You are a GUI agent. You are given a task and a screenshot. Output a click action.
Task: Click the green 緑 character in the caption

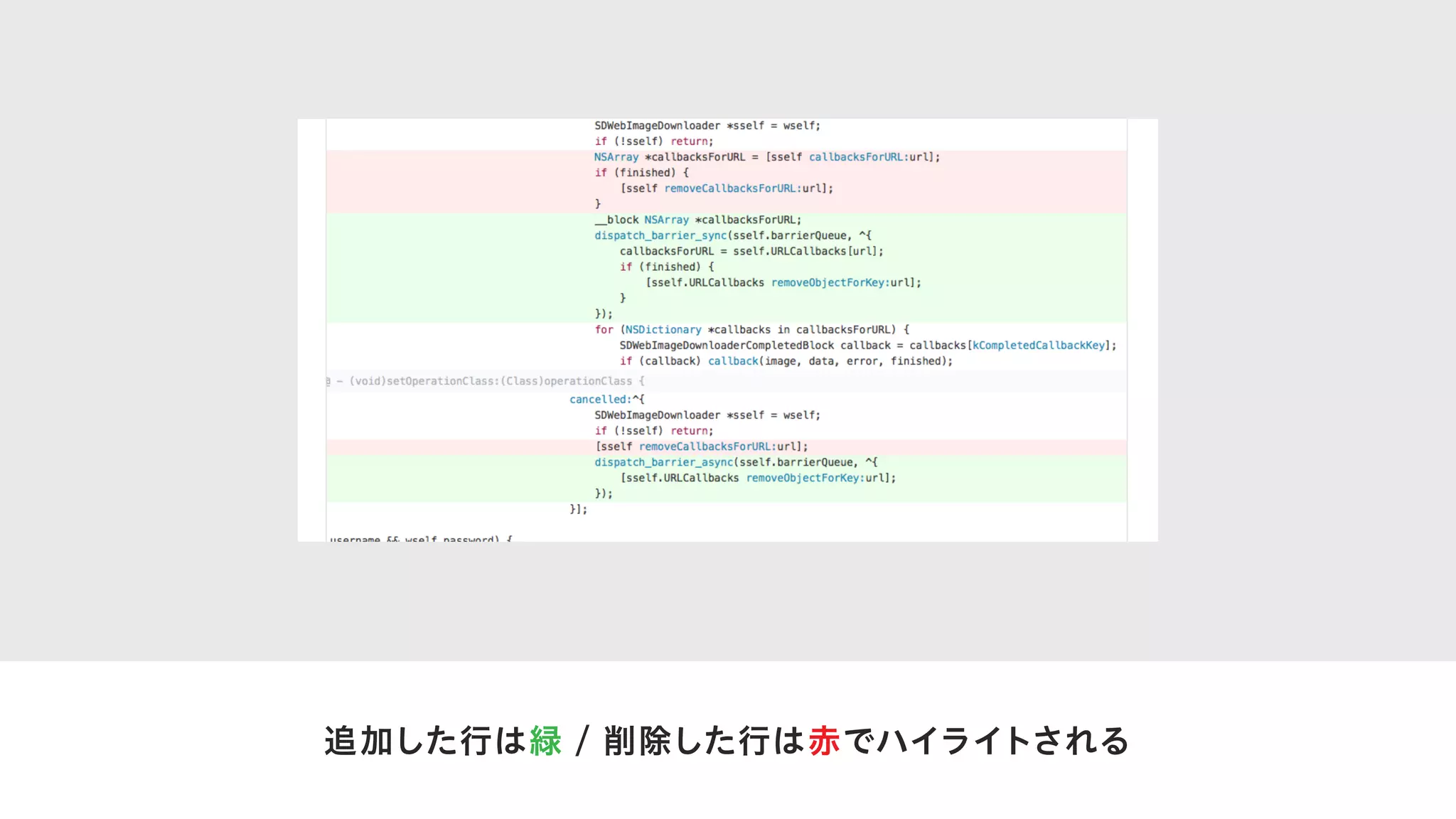pos(545,741)
